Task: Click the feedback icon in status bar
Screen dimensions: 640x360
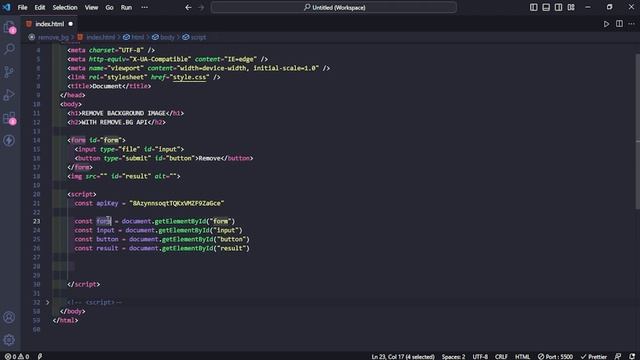Action: pos(618,356)
